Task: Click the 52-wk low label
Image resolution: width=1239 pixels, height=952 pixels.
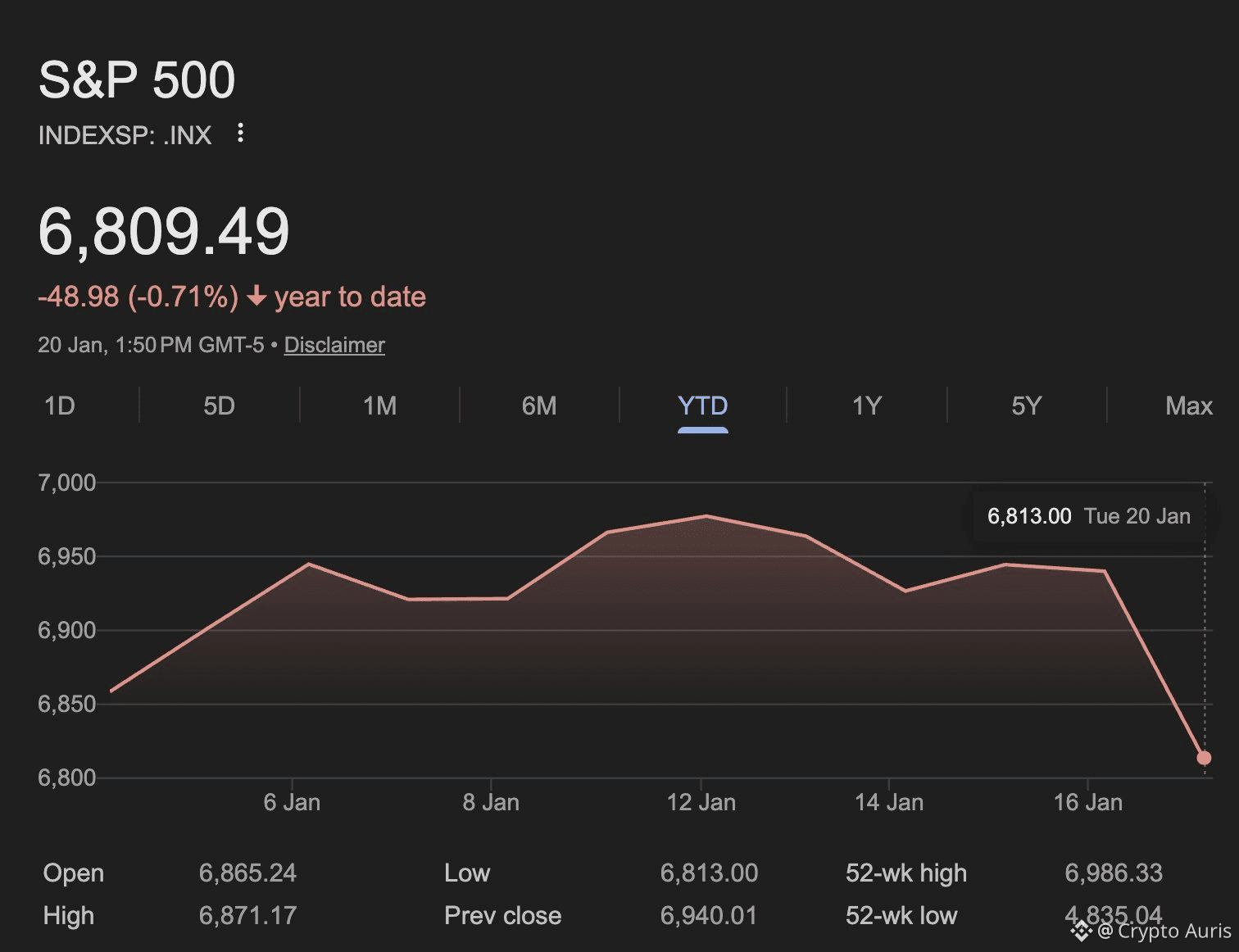Action: pos(901,915)
